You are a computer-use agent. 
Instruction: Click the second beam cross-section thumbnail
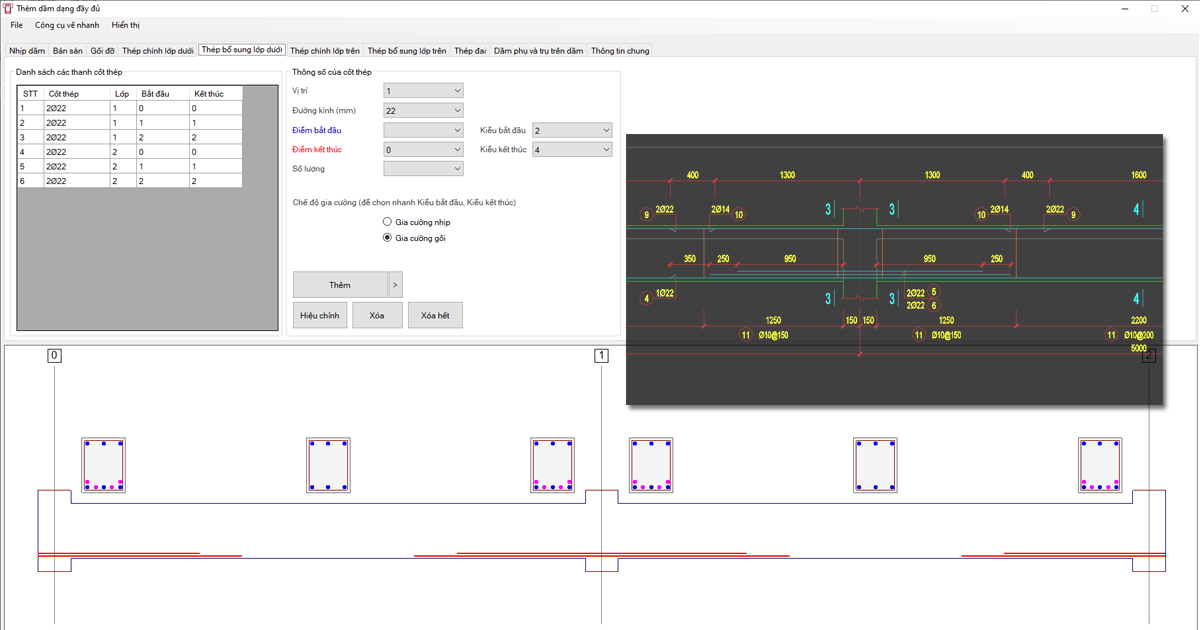(328, 465)
